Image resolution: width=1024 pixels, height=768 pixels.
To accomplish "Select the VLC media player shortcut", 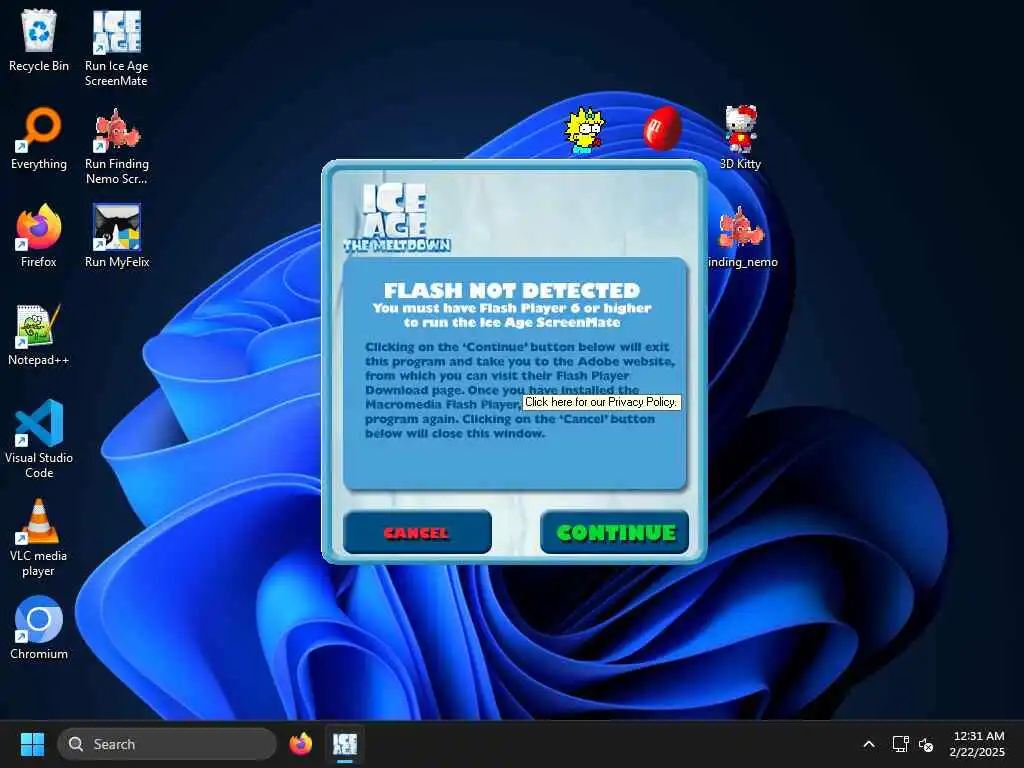I will (39, 537).
